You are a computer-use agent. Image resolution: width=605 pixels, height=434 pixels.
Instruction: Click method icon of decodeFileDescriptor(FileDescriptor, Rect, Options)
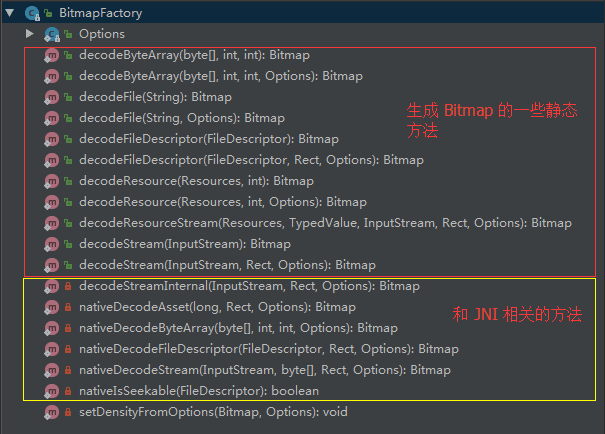tap(51, 160)
